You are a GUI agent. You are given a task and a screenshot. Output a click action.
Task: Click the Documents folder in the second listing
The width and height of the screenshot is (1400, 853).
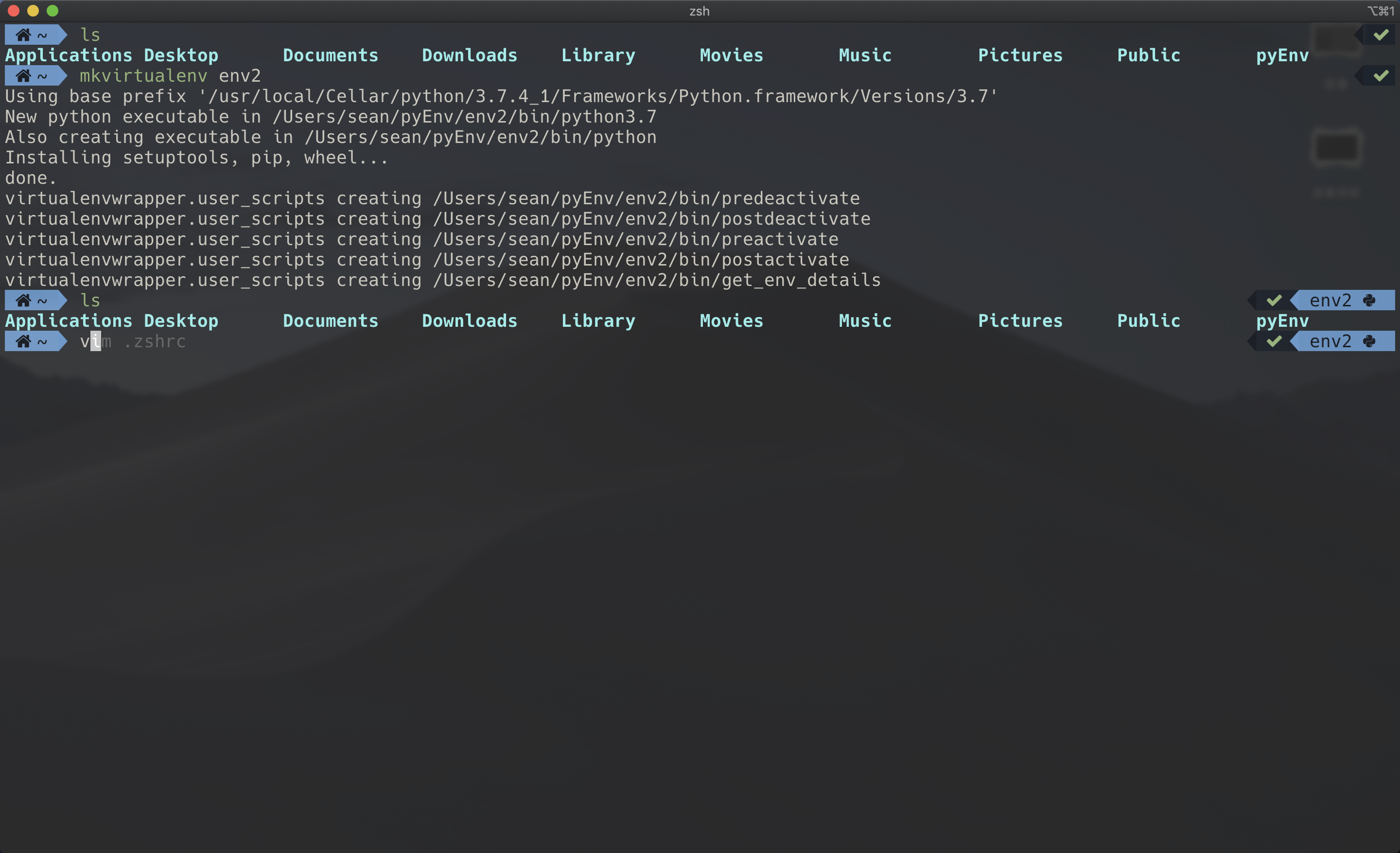pyautogui.click(x=330, y=320)
